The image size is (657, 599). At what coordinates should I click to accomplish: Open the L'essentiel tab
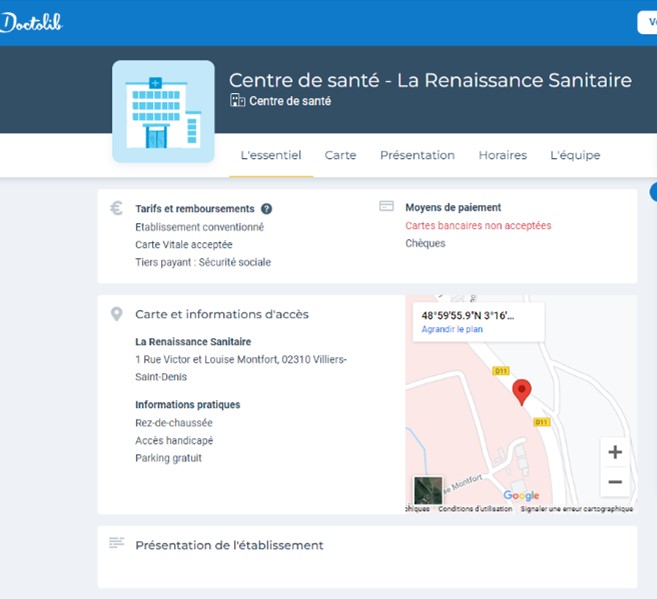(271, 155)
